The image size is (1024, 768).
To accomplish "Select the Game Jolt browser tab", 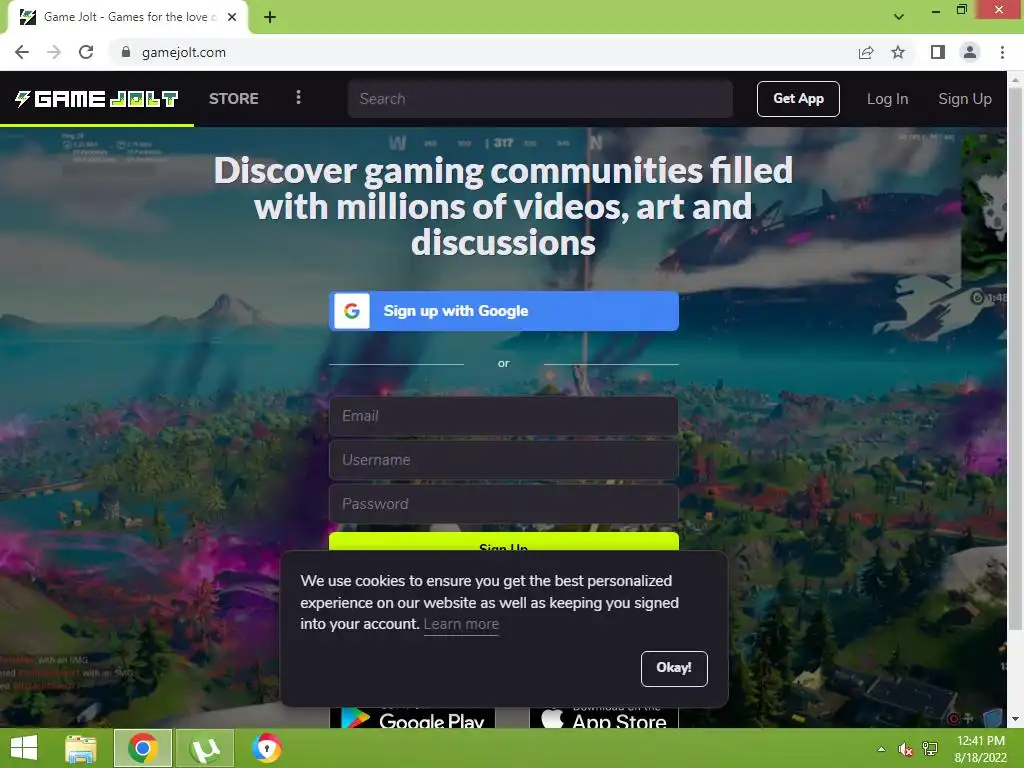I will [127, 17].
